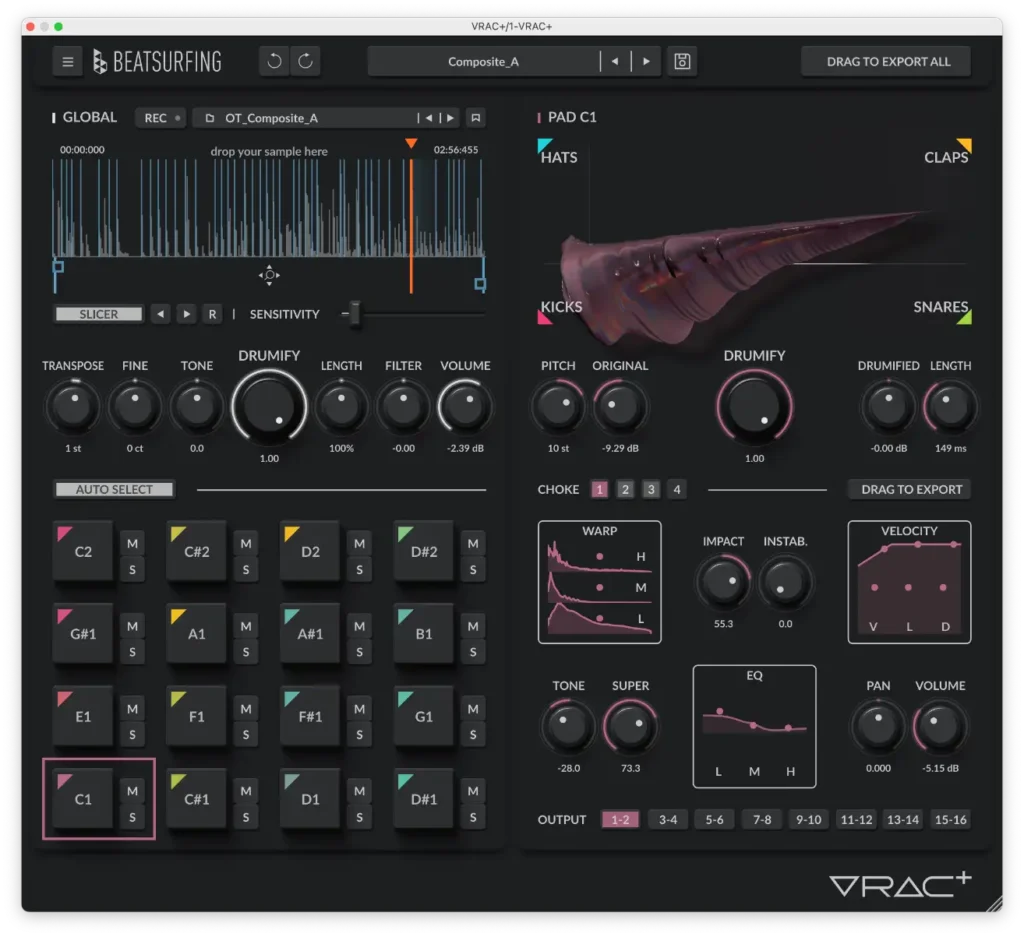Screen dimensions: 1024x937
Task: Mute pad F#1
Action: point(359,708)
